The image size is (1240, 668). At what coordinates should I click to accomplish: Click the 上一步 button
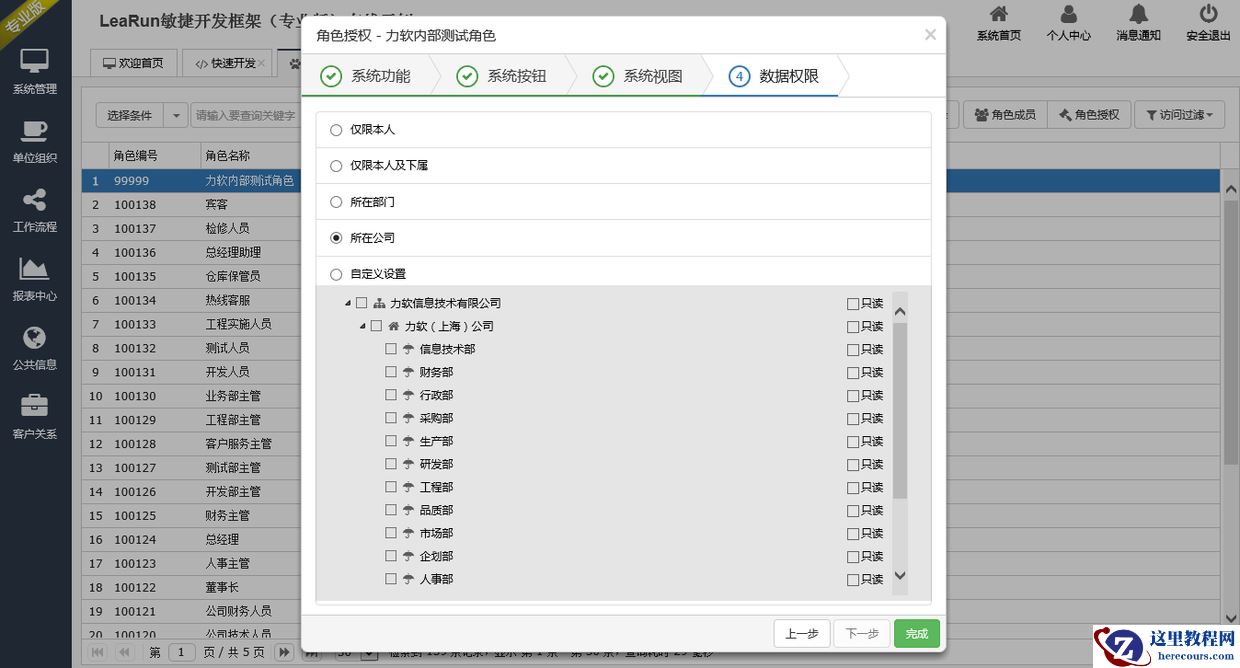coord(802,634)
